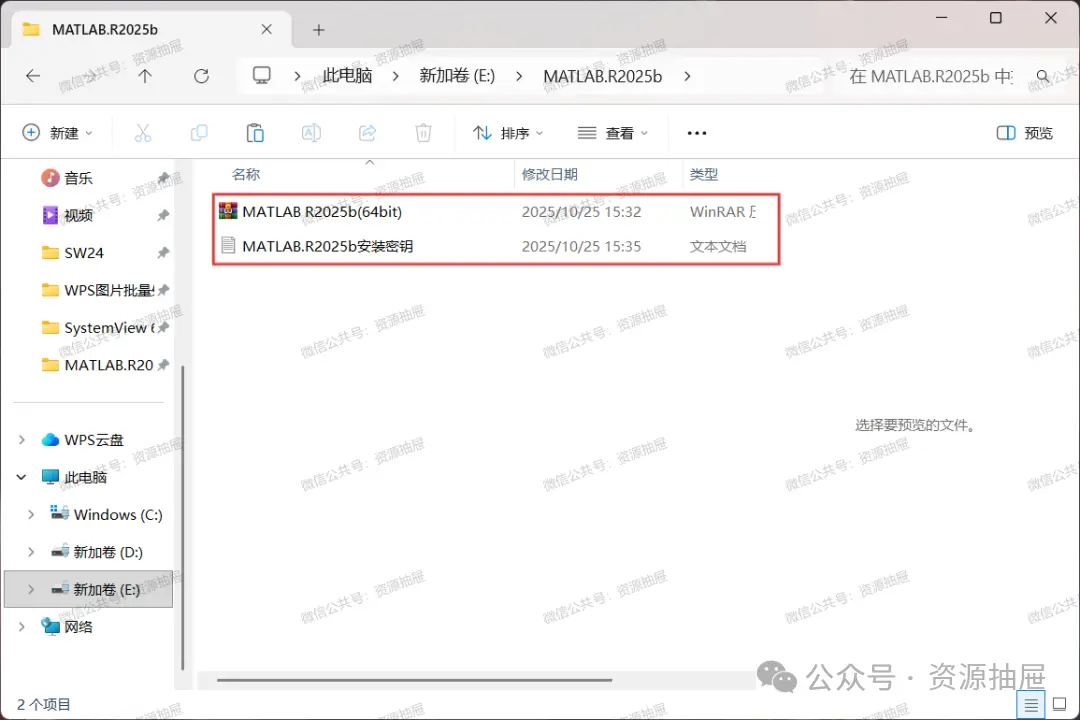
Task: Click the Share icon in toolbar
Action: tap(368, 133)
